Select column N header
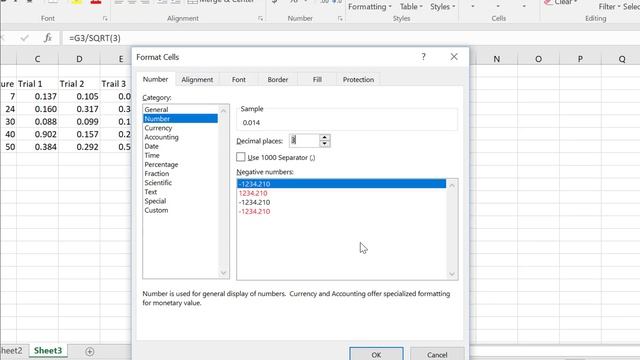 click(x=497, y=59)
